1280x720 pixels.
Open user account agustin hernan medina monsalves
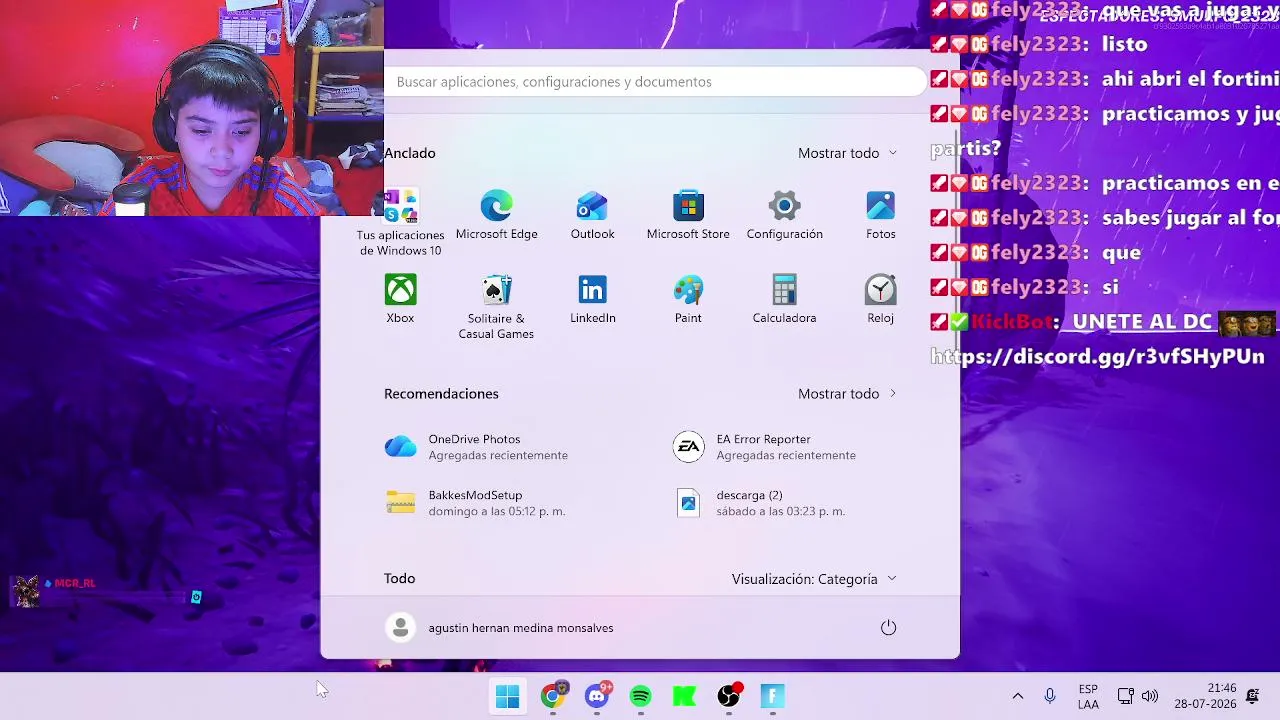coord(499,628)
